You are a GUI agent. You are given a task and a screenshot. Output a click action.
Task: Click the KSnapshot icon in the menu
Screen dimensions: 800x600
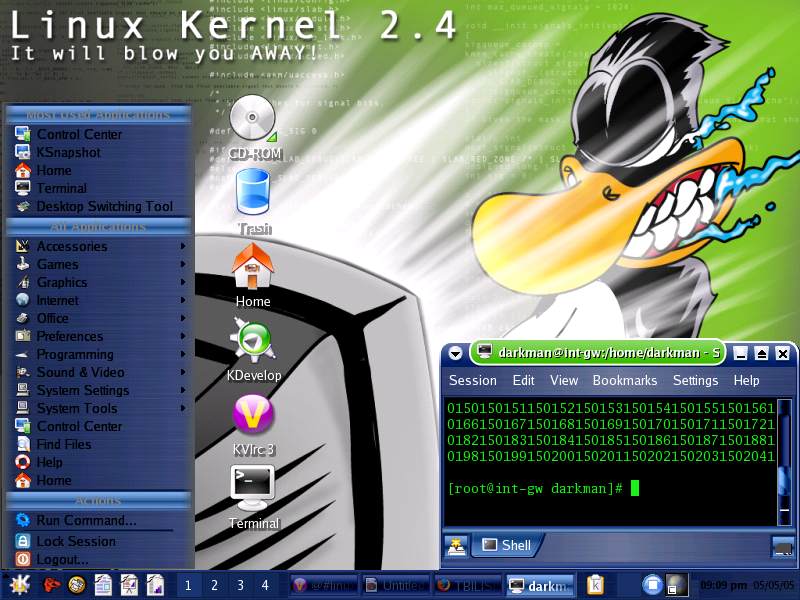click(x=22, y=152)
